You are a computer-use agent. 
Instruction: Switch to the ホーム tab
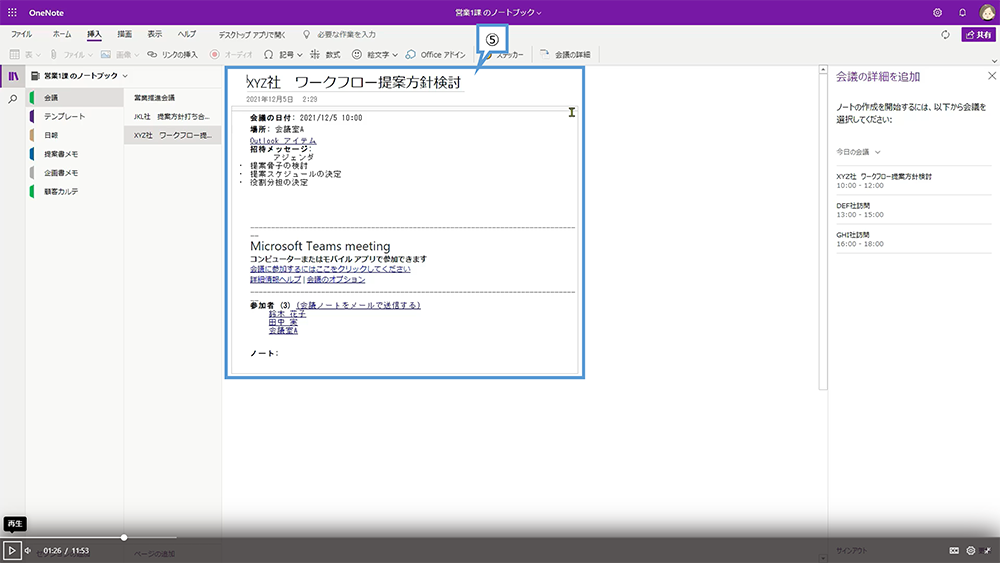[62, 34]
